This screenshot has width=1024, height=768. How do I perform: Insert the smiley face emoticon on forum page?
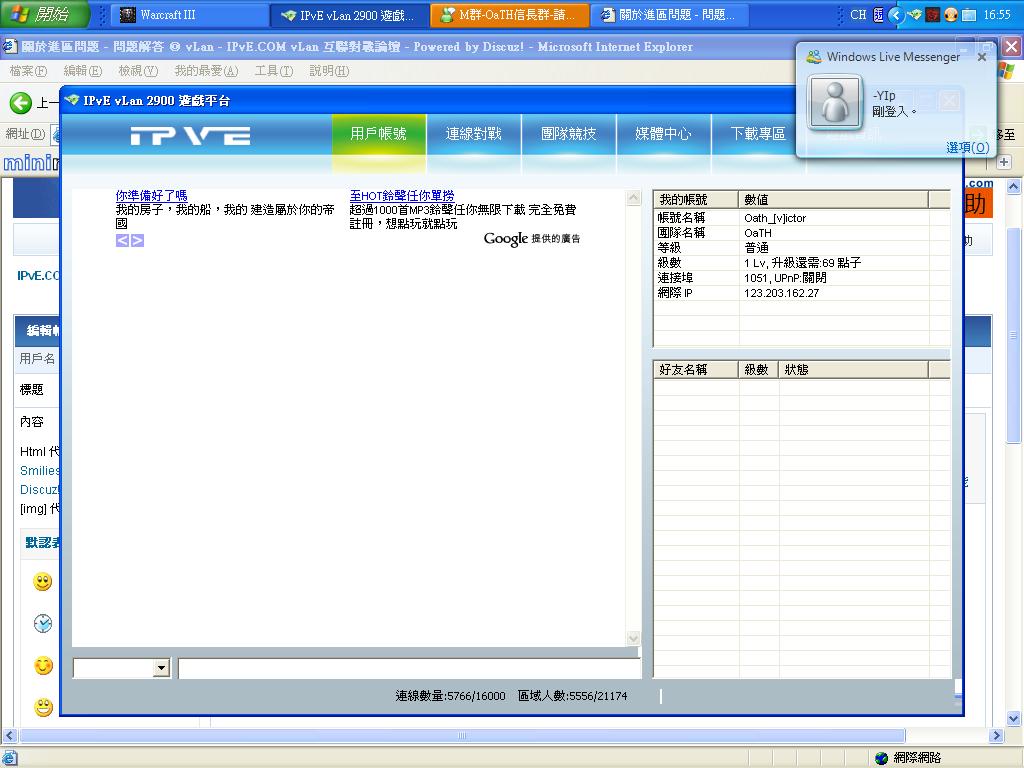[42, 581]
